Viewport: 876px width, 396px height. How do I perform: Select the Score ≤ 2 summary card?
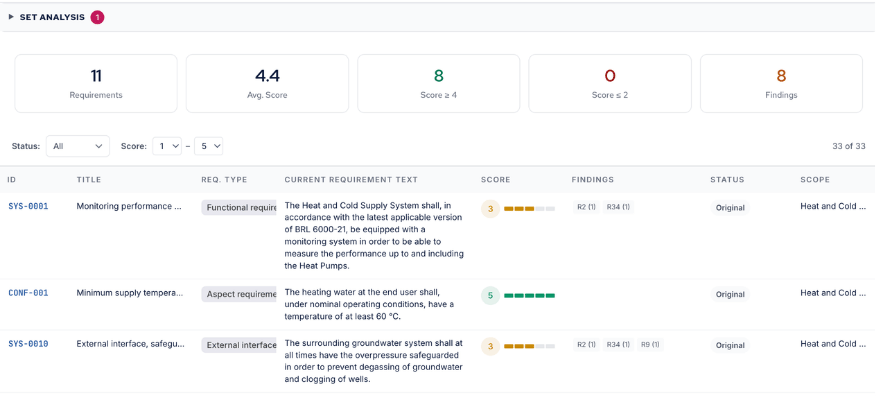[610, 84]
